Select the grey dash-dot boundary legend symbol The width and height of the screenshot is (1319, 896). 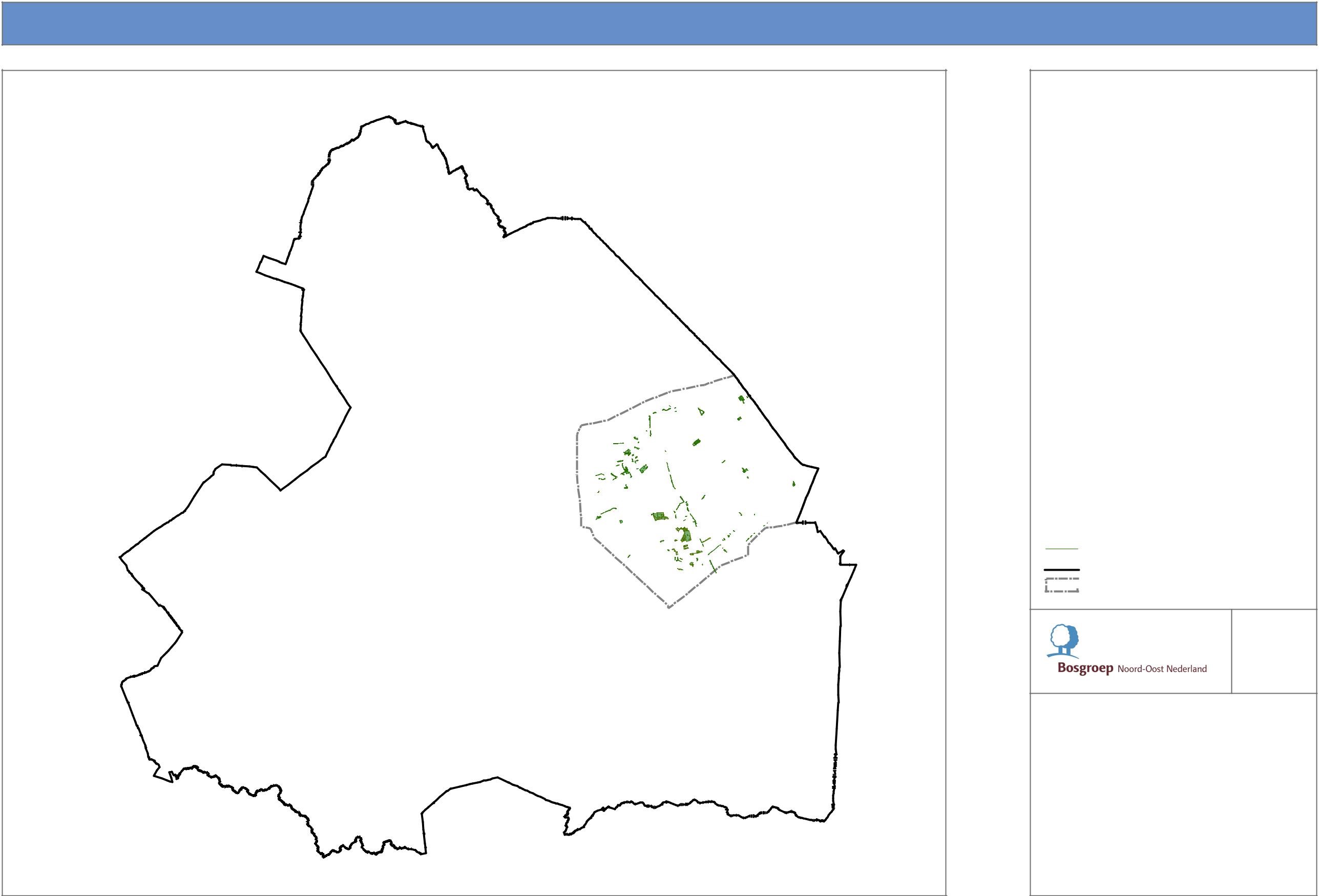pos(1061,586)
